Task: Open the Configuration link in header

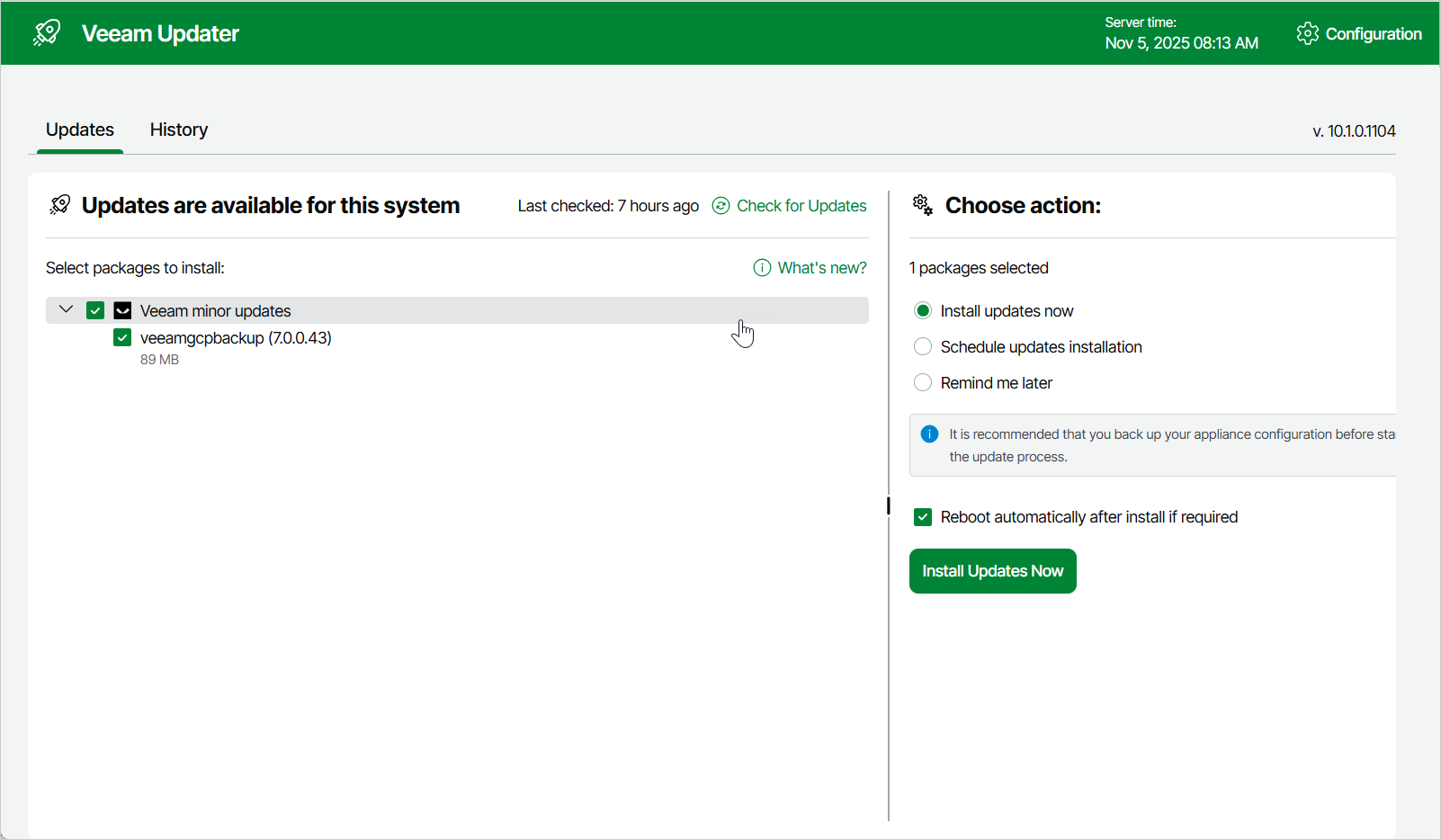Action: coord(1374,34)
